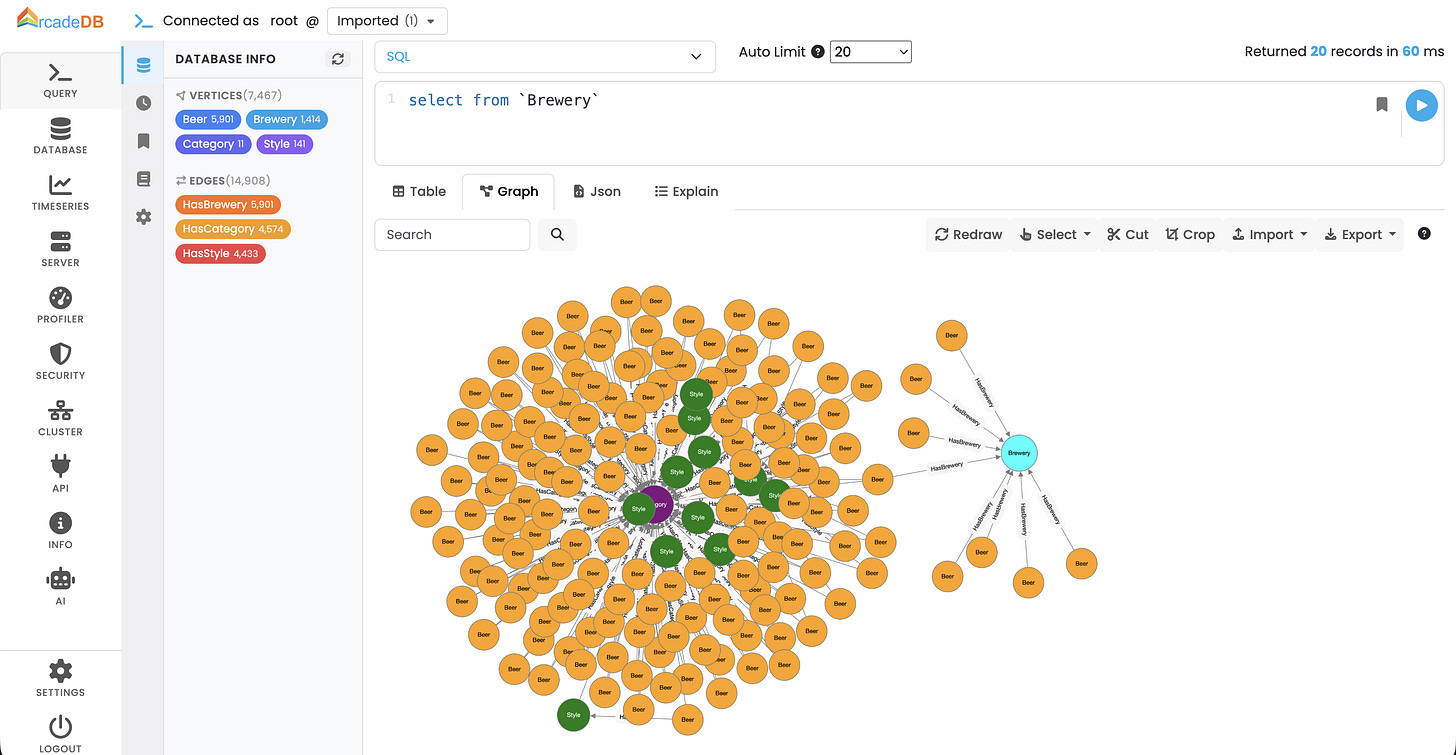
Task: Switch to the Json results tab
Action: [597, 191]
